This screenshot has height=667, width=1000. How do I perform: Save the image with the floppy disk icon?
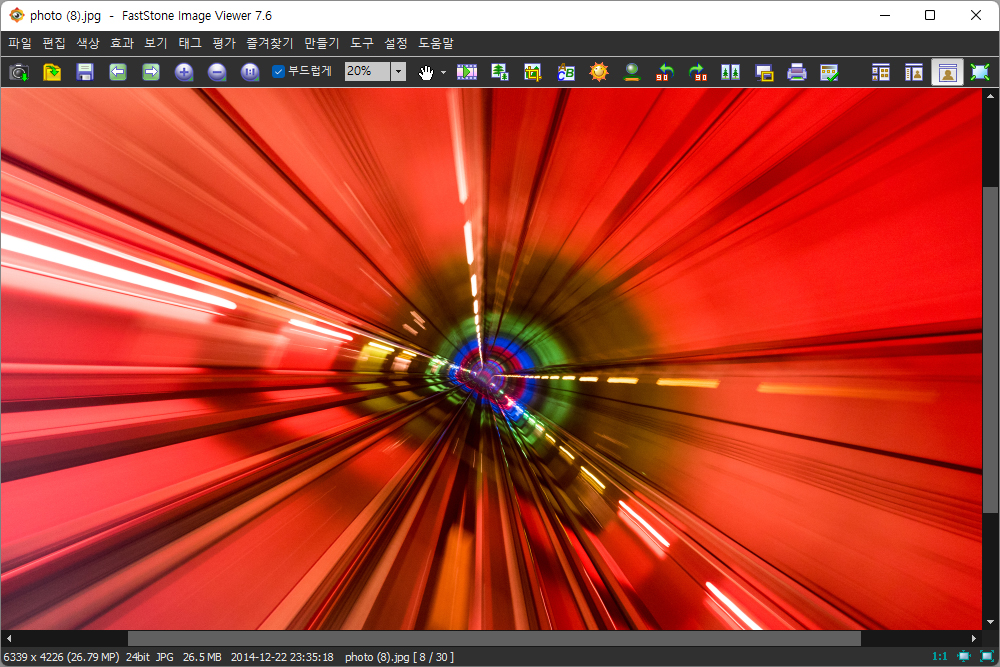tap(85, 72)
